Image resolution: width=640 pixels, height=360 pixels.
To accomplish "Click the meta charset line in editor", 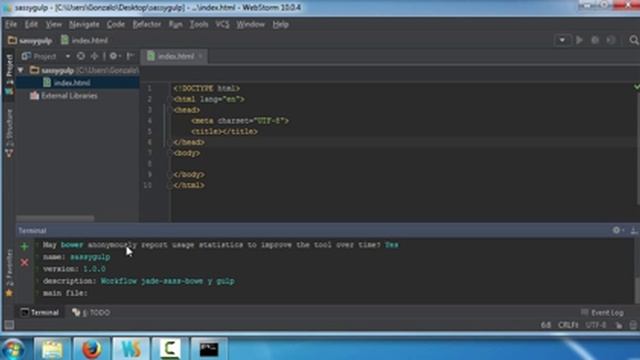I will point(240,121).
